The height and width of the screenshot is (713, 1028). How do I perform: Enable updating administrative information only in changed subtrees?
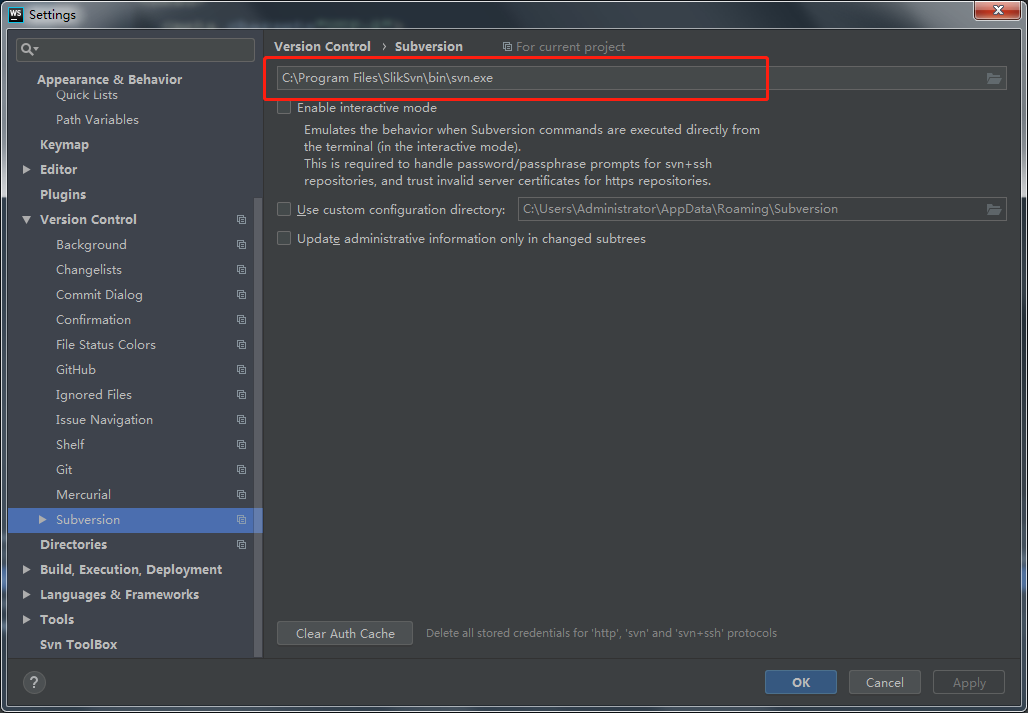pos(285,238)
